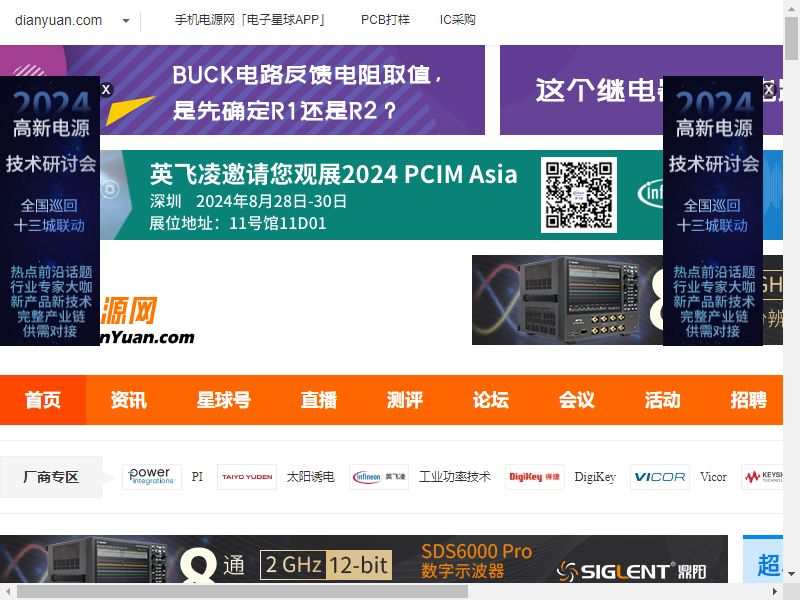800x600 pixels.
Task: Click the DigiKey 得捷 logo
Action: point(535,477)
